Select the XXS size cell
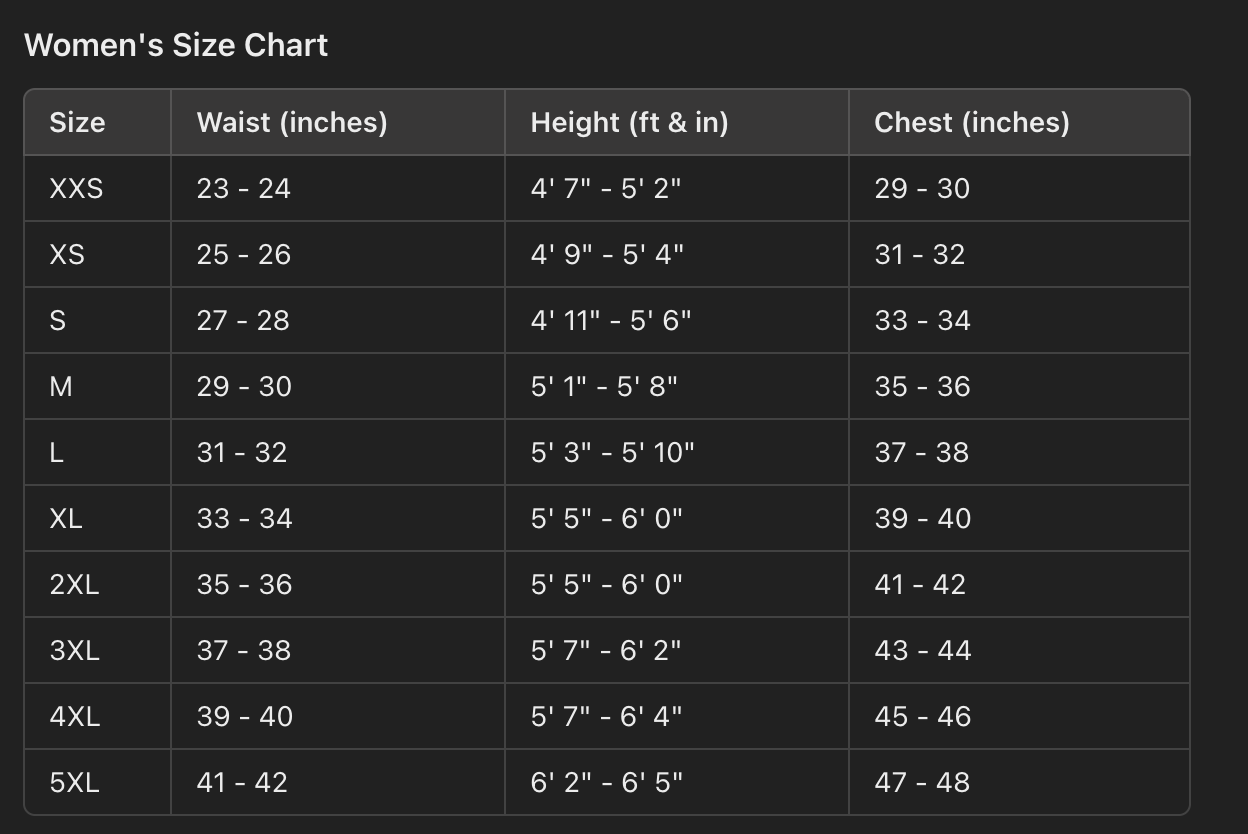 76,189
